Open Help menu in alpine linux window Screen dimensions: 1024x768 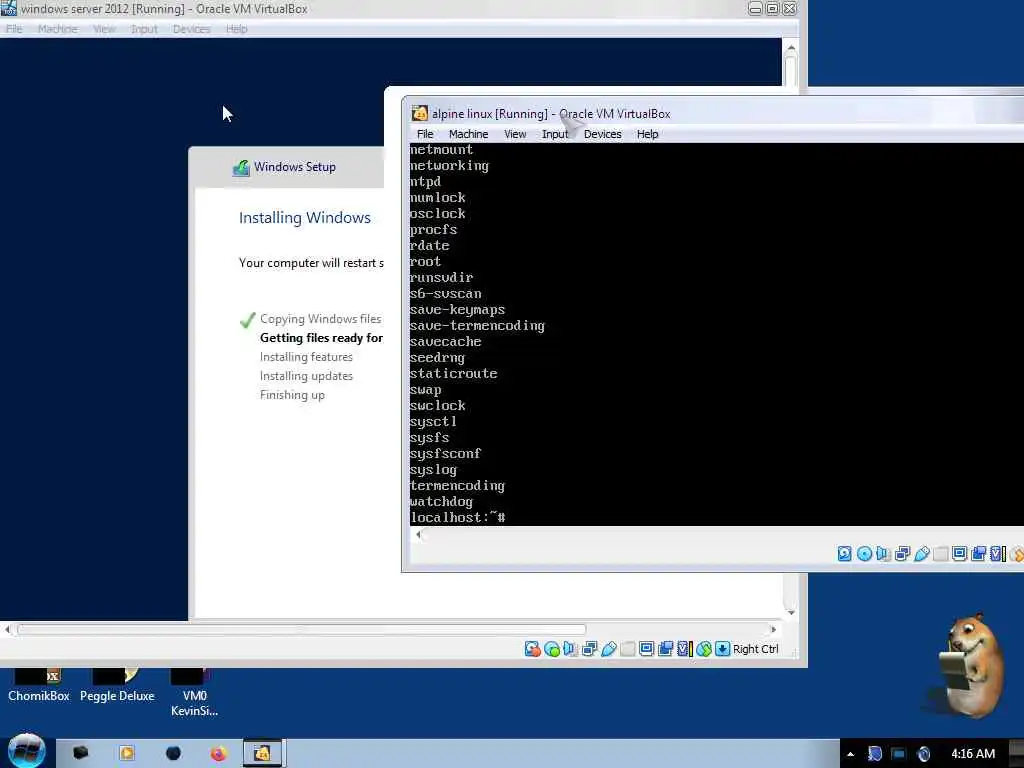pos(647,134)
